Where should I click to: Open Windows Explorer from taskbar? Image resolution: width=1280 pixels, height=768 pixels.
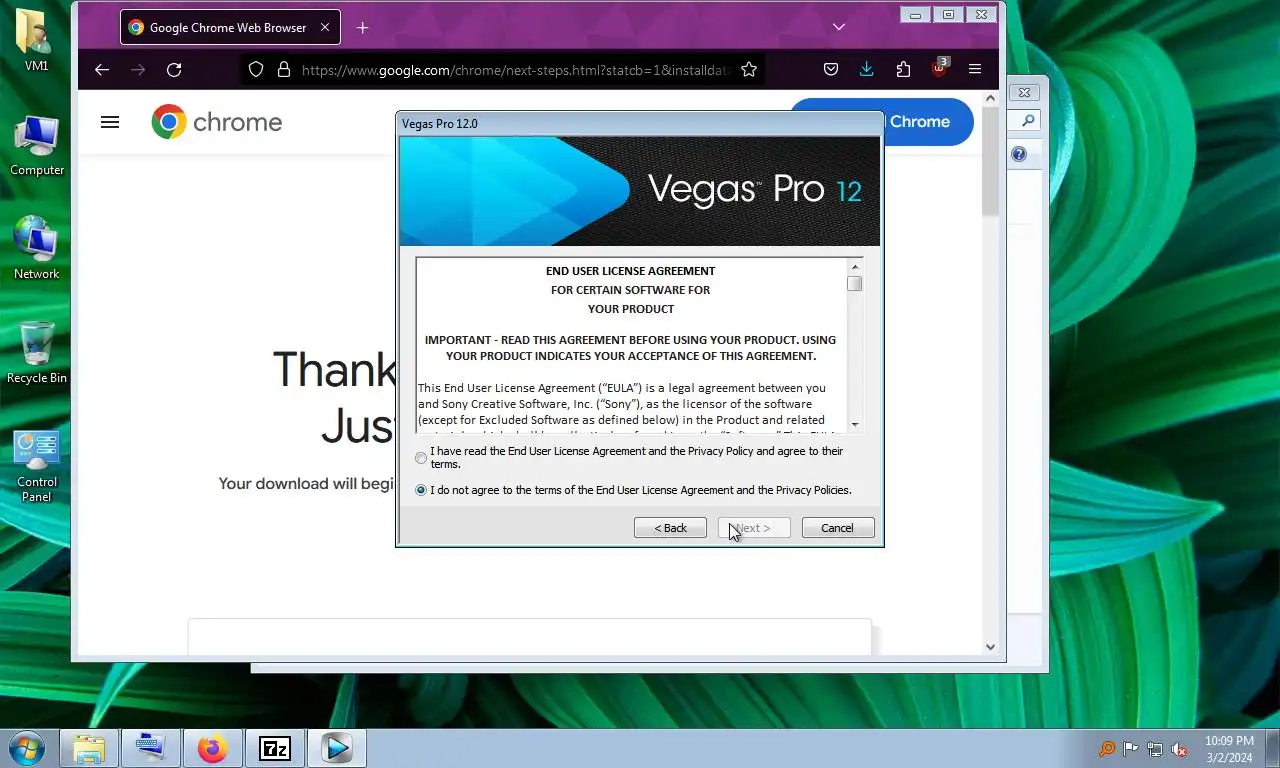89,748
